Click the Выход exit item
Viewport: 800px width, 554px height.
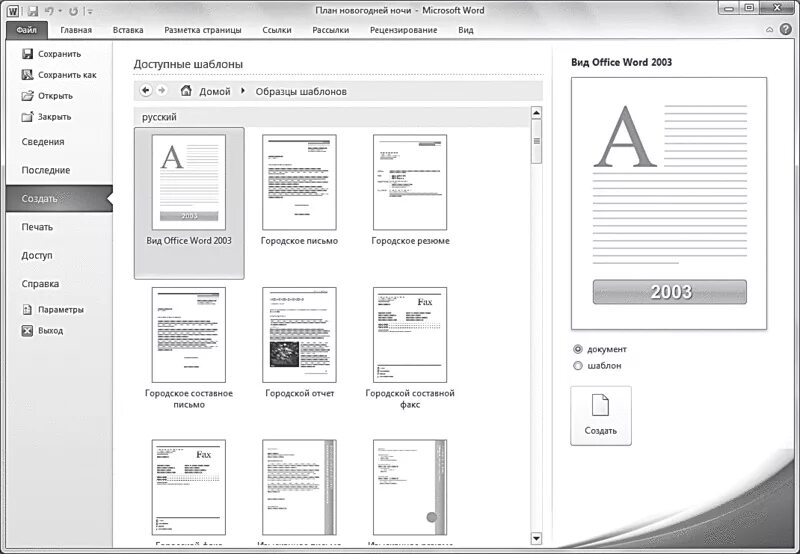tap(42, 330)
